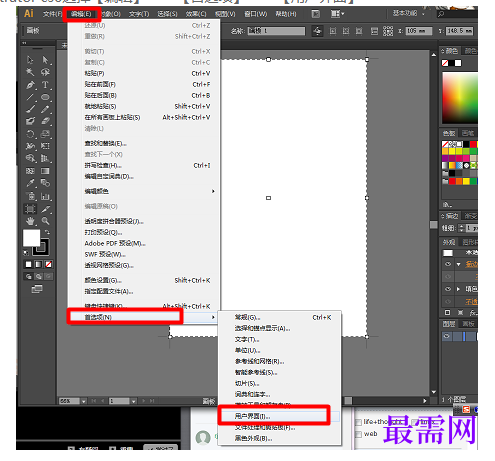Screen dimensions: 495x461
Task: Select the Eraser tool
Action: coord(45,121)
